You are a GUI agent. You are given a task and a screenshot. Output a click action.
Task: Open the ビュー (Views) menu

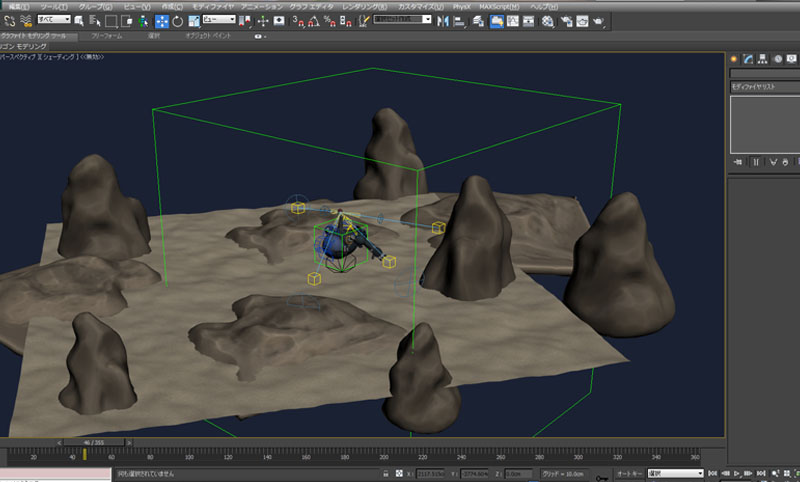137,7
